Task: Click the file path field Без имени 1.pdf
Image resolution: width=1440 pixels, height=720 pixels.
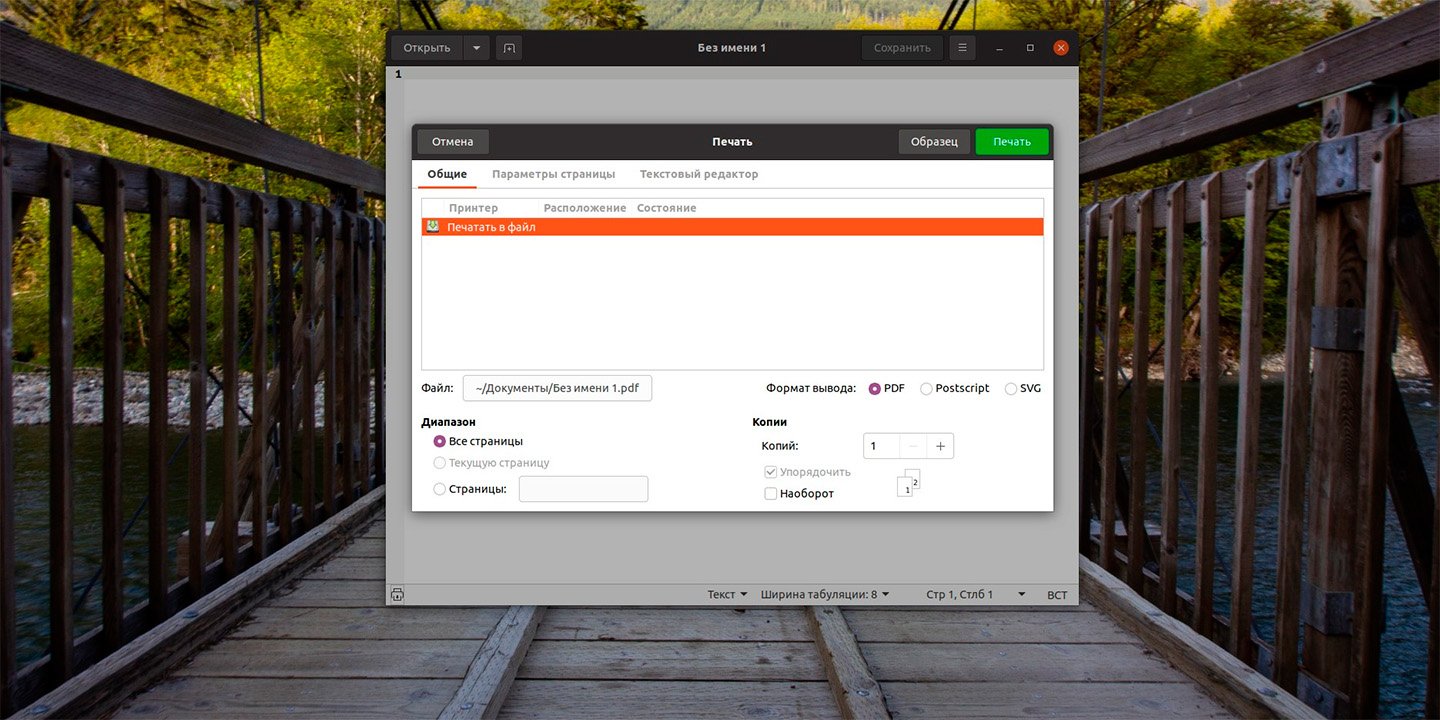Action: pos(557,389)
